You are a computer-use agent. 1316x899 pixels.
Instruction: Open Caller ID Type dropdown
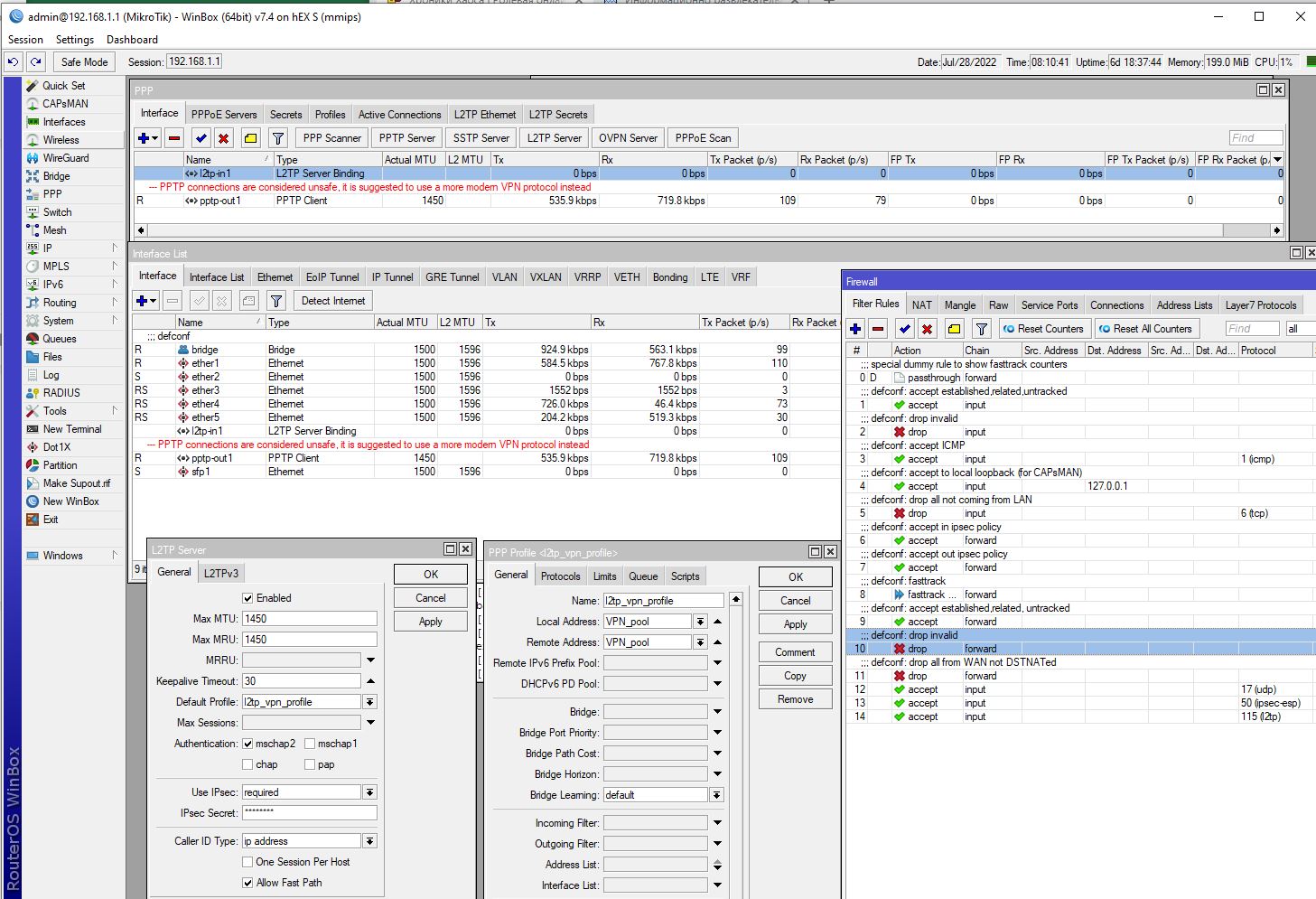369,841
